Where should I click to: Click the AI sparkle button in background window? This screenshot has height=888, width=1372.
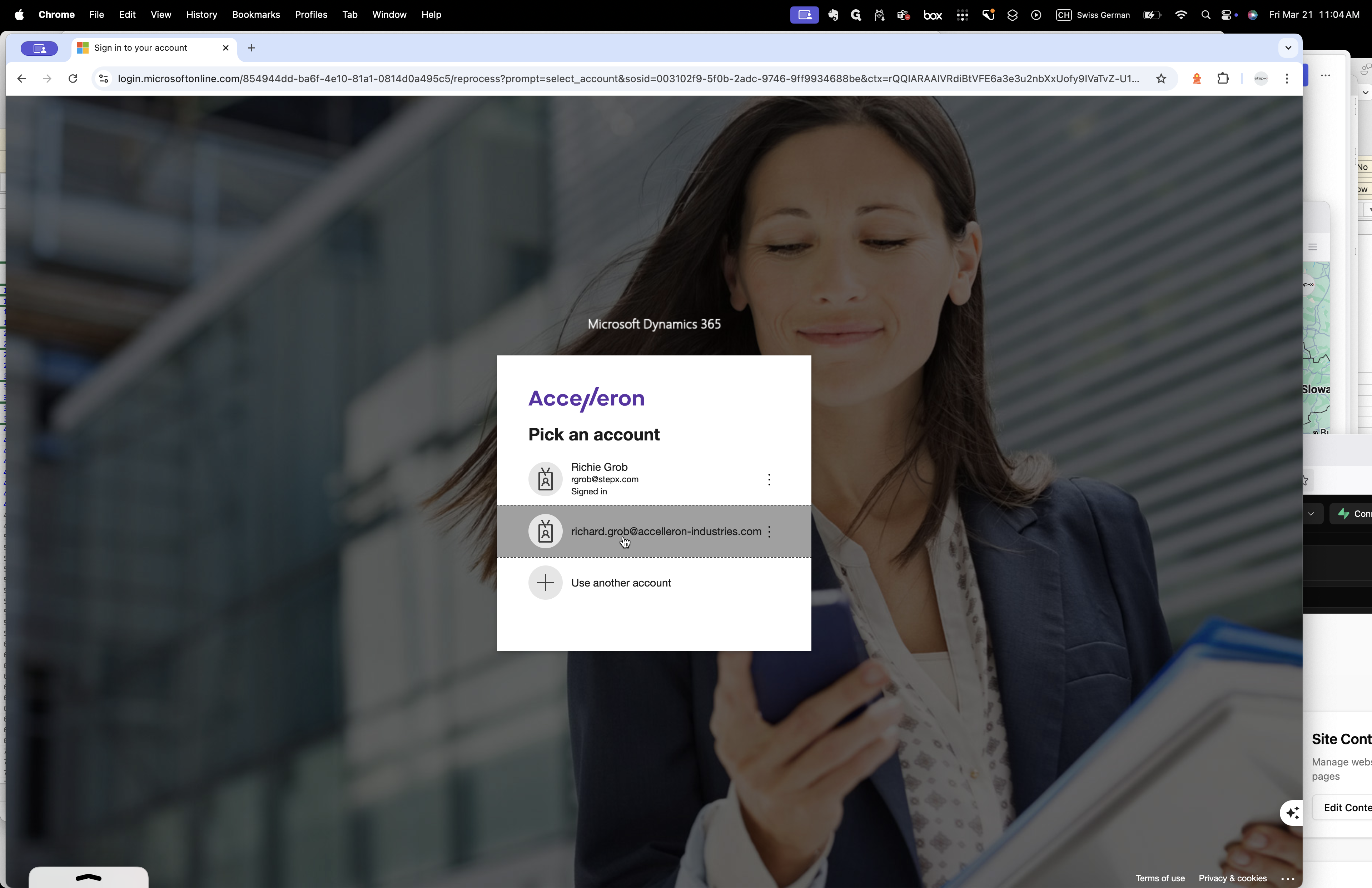coord(1292,813)
